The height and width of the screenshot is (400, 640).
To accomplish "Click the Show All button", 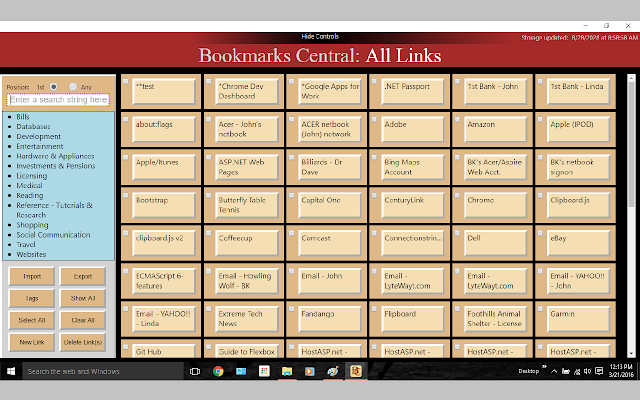I will (x=83, y=298).
